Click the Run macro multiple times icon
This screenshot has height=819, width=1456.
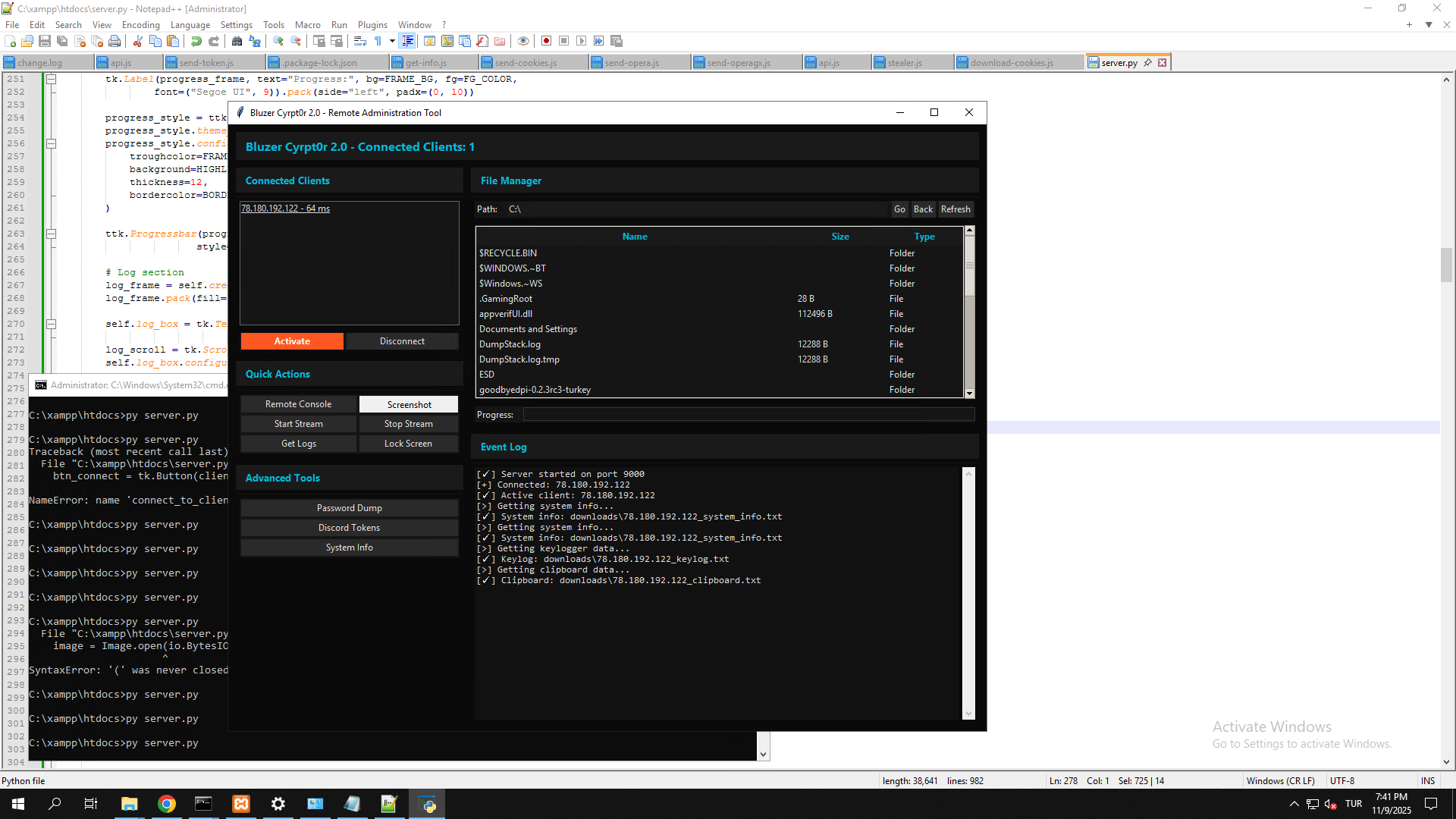[599, 41]
